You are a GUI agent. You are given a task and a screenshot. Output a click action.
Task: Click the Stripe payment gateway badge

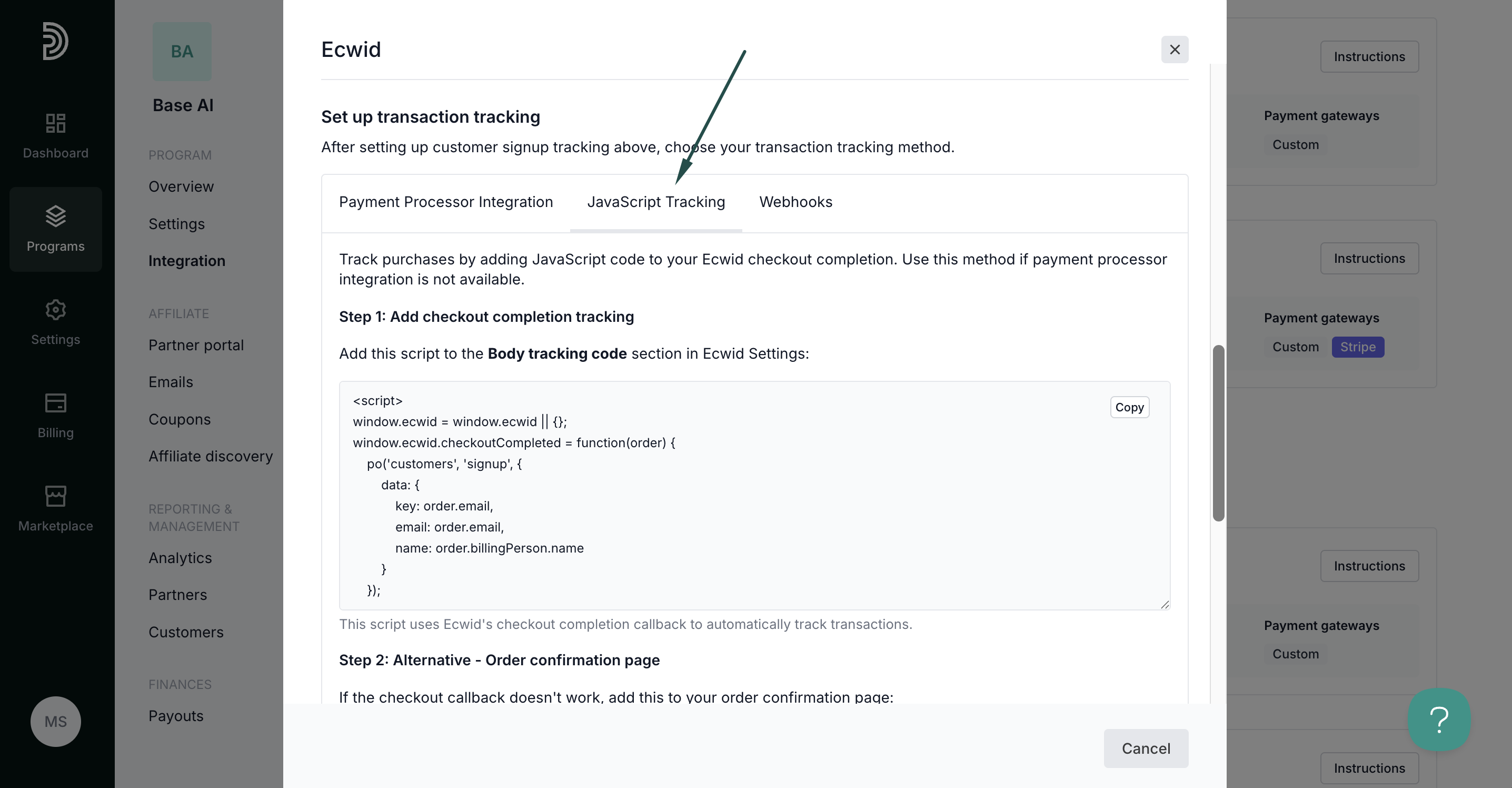tap(1358, 347)
